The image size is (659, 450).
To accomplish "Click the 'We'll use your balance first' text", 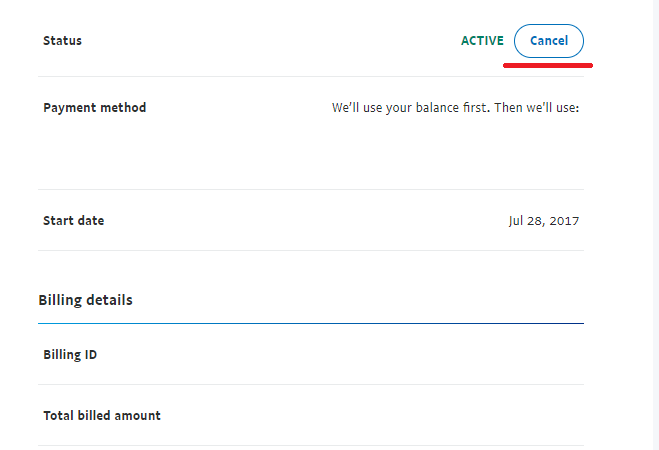I will coord(411,108).
